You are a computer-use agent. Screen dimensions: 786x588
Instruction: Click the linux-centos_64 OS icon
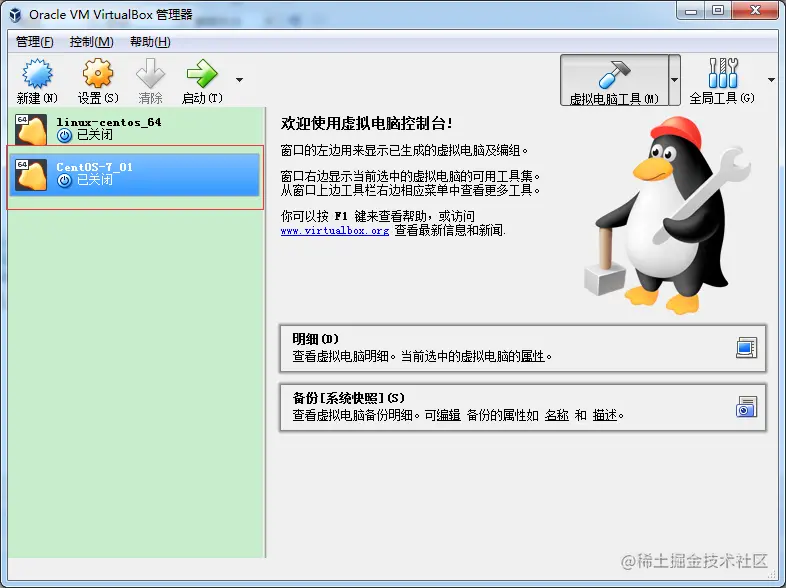(x=31, y=129)
